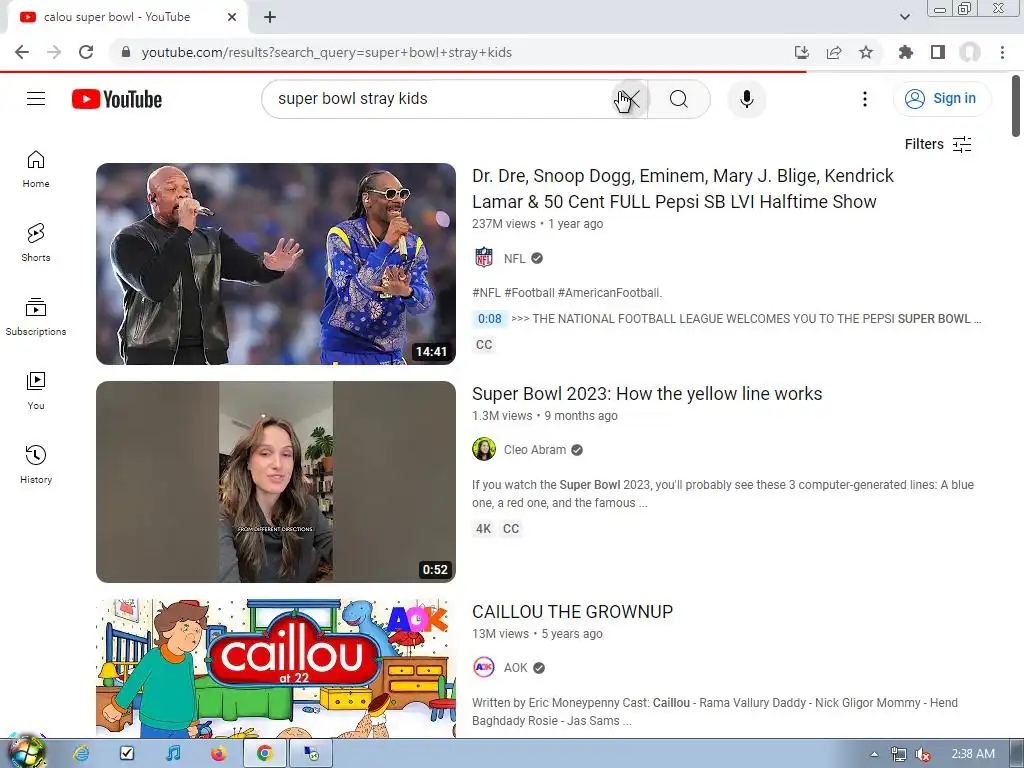Open the Chrome three-dot menu

1002,52
